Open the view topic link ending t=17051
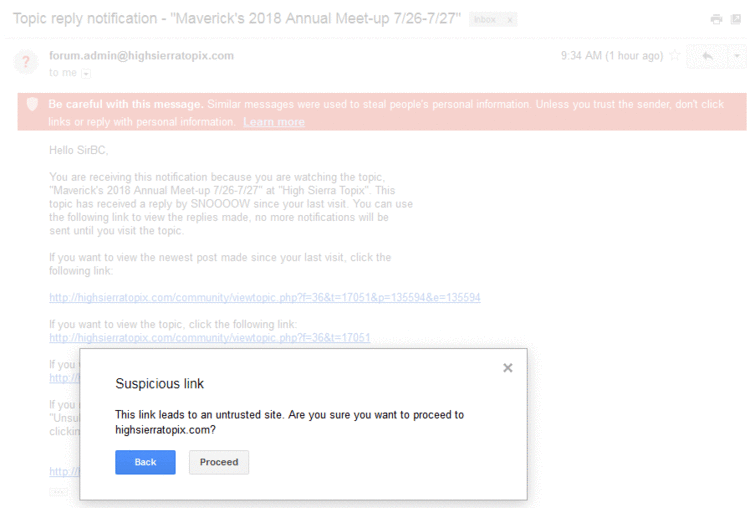This screenshot has width=750, height=508. (x=210, y=338)
